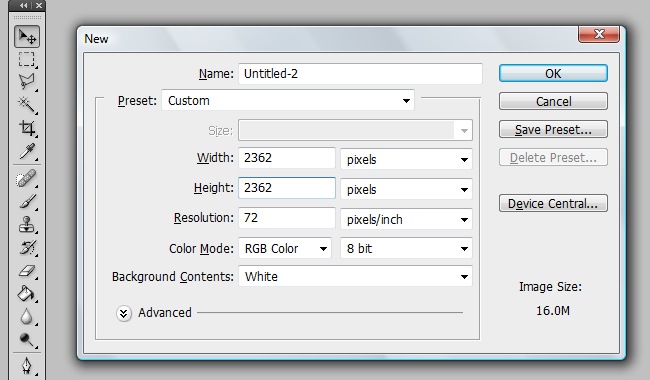Open the Resolution units dropdown
650x380 pixels.
click(406, 219)
